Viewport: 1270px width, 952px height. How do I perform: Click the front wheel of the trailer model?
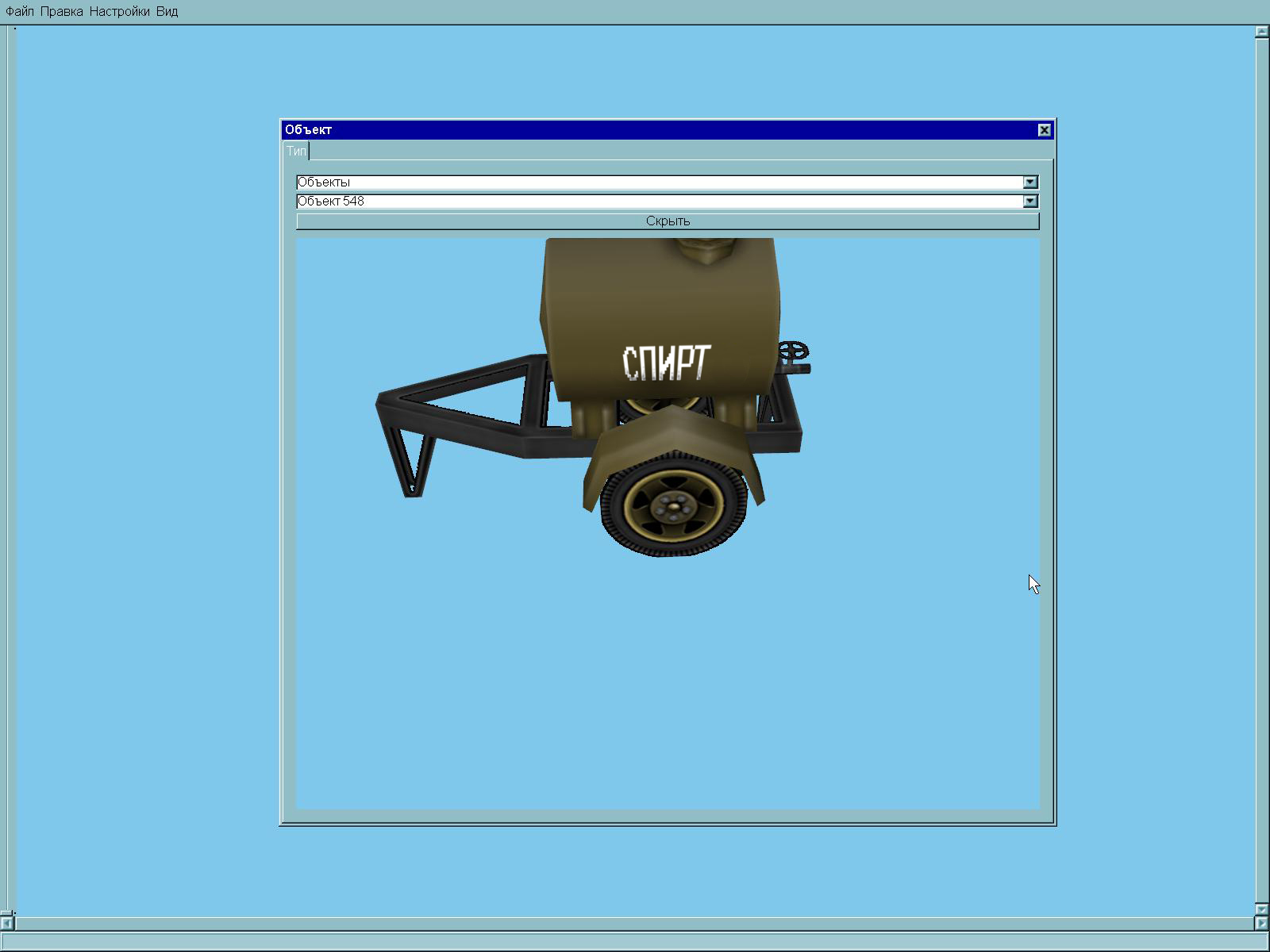tap(675, 504)
